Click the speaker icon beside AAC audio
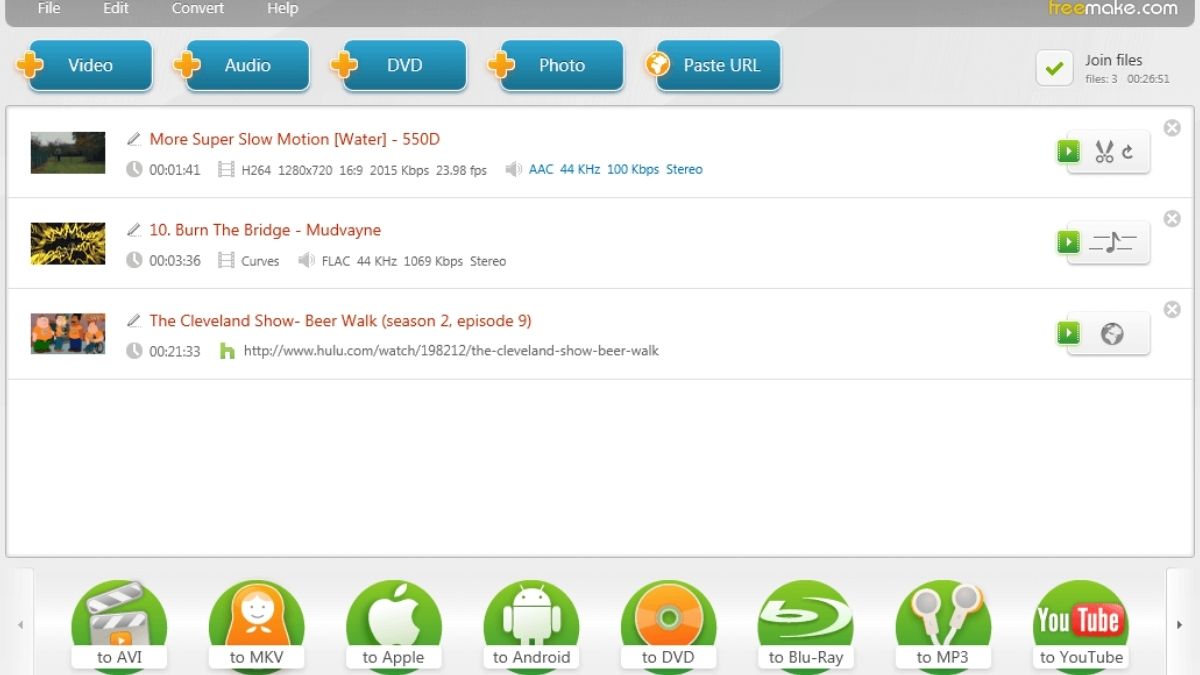This screenshot has width=1200, height=675. pyautogui.click(x=513, y=169)
